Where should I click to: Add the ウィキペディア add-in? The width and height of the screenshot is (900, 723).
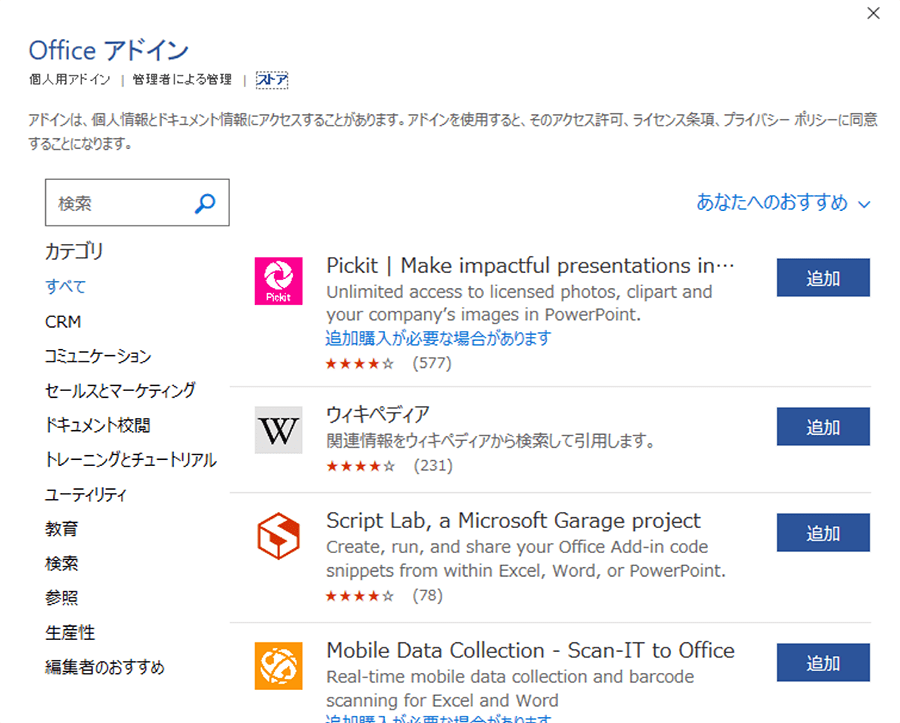[823, 427]
